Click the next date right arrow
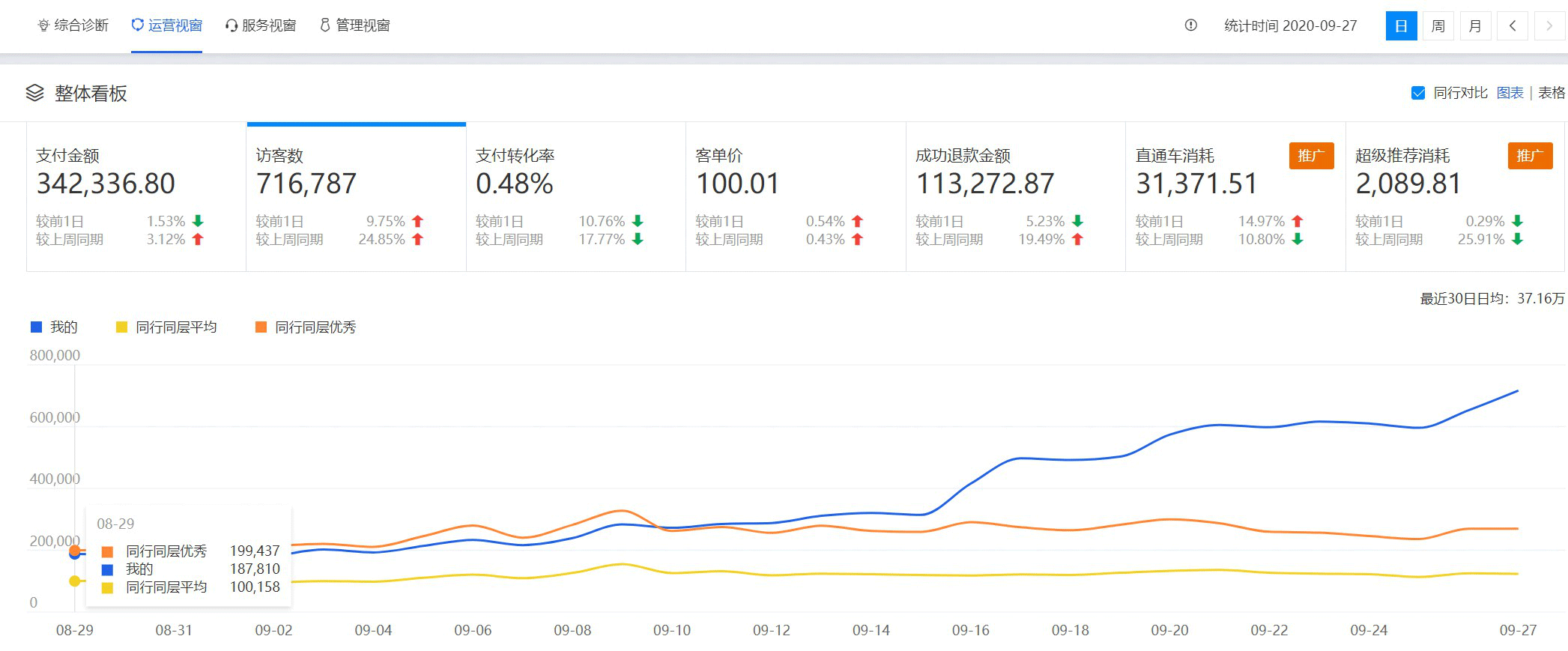 [1549, 26]
